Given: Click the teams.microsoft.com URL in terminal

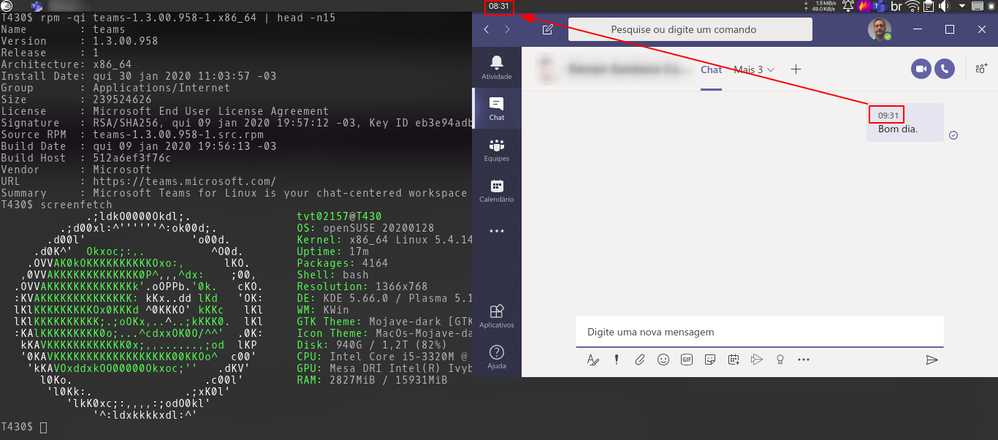Looking at the screenshot, I should (x=185, y=181).
